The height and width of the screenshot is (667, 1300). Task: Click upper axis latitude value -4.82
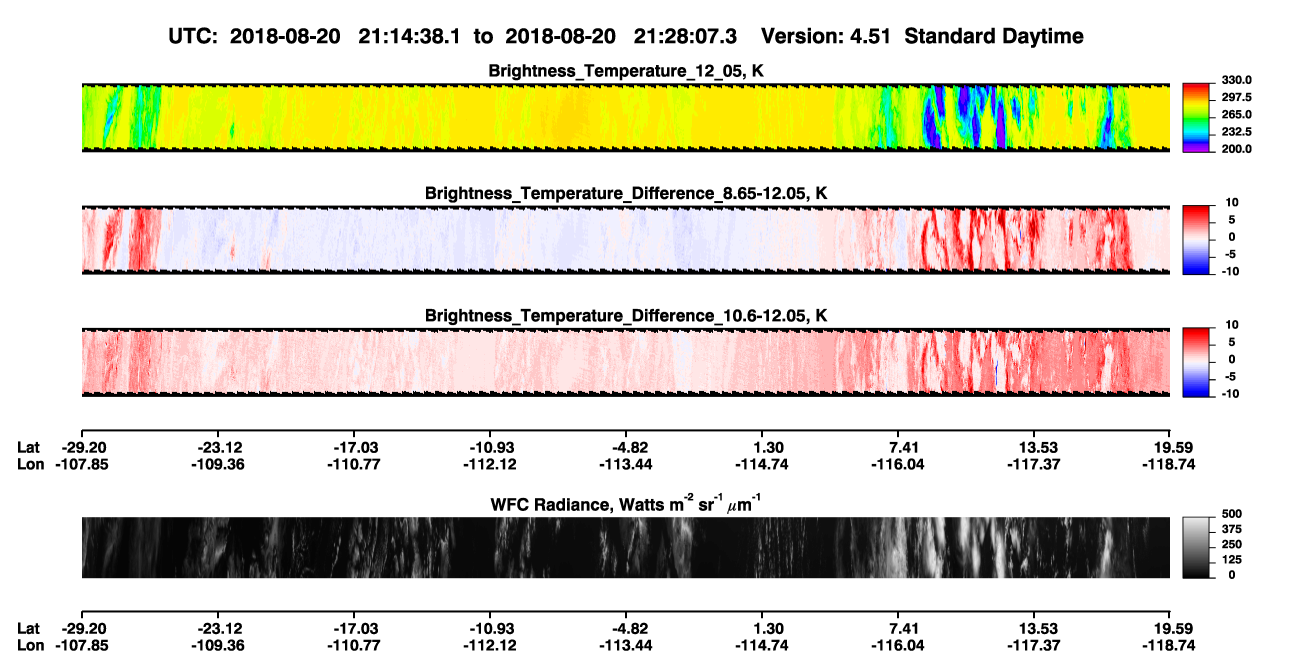point(630,447)
